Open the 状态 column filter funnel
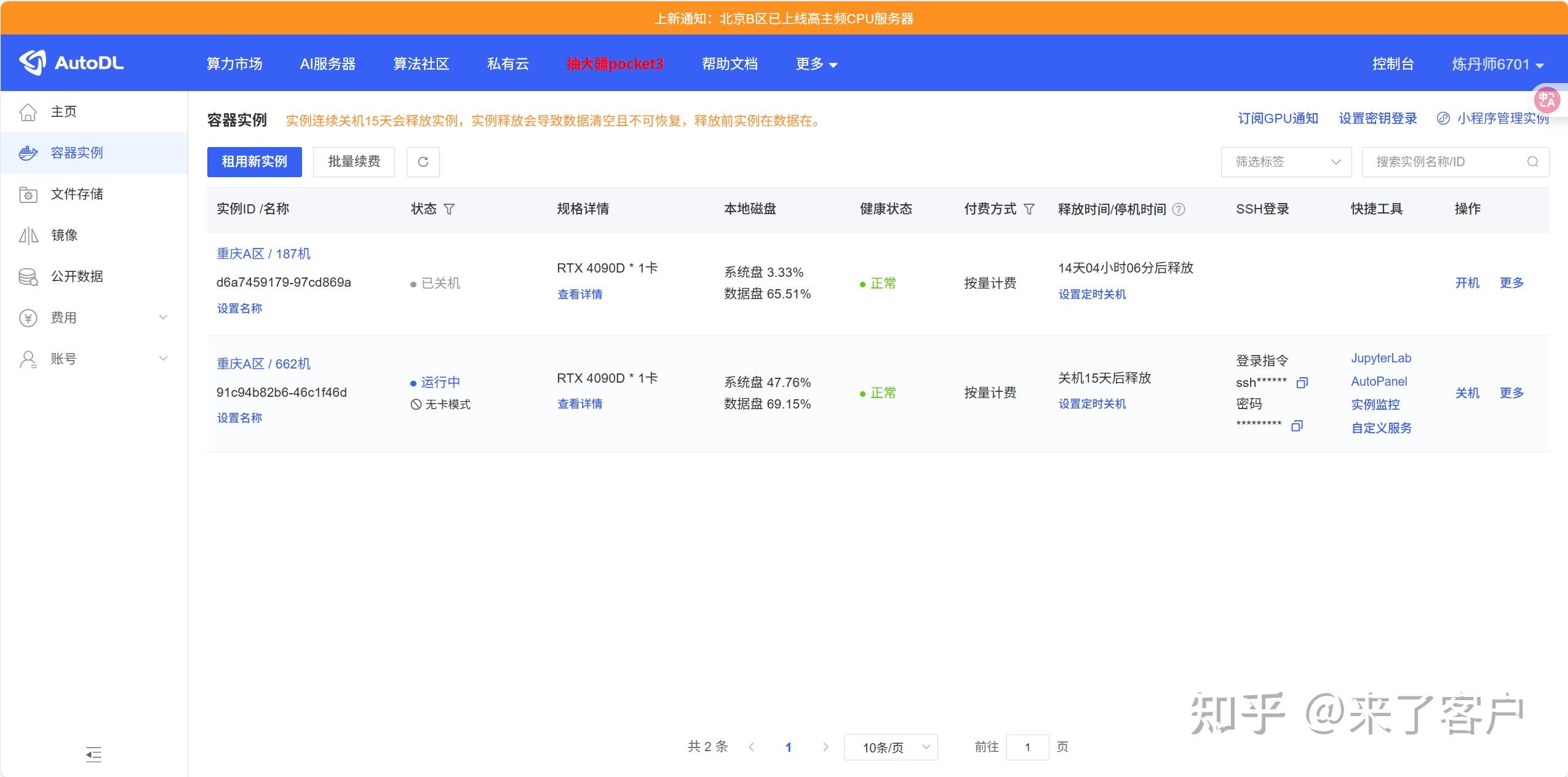 [x=450, y=210]
